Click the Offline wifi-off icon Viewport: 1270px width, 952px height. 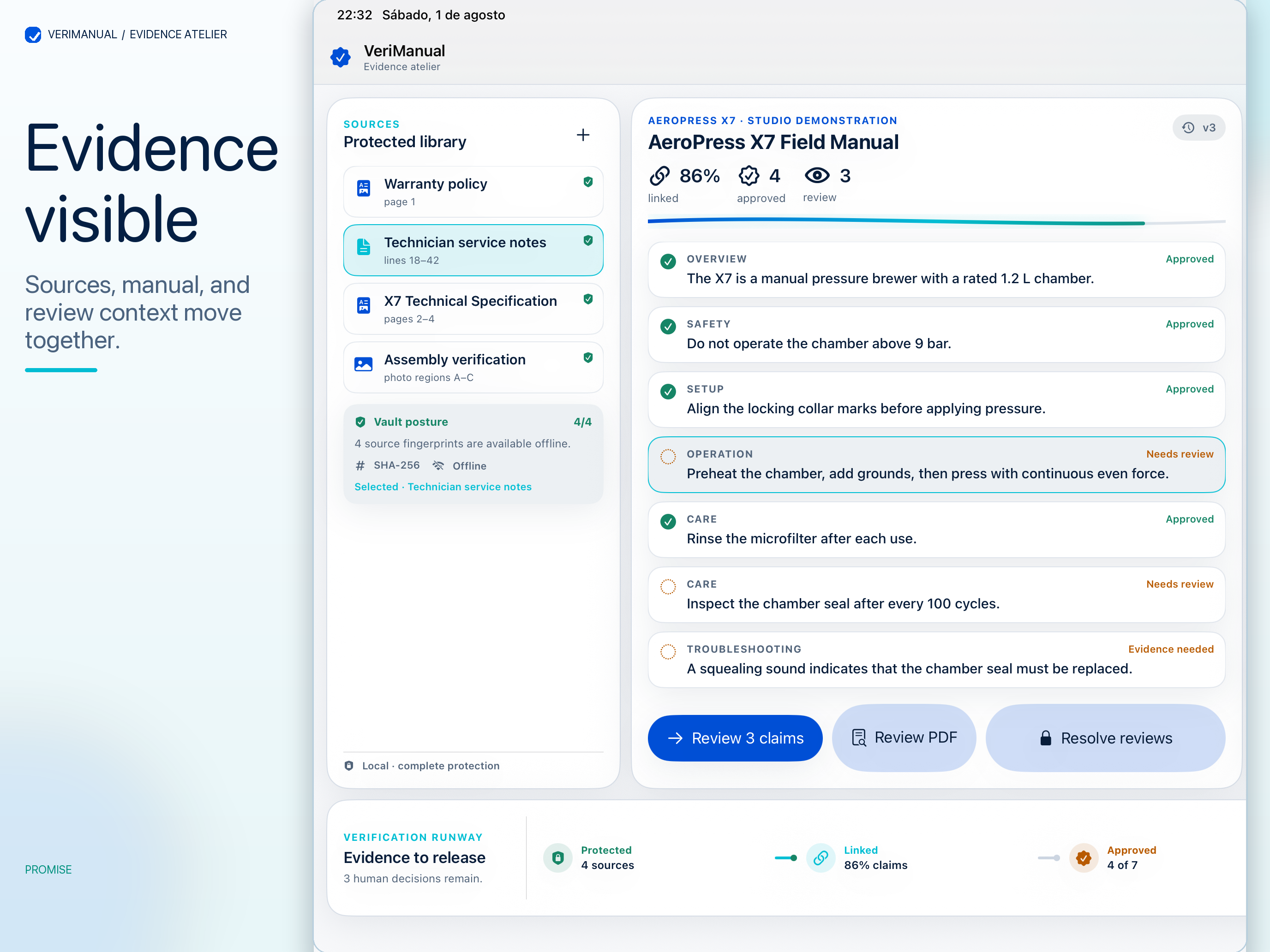(438, 465)
